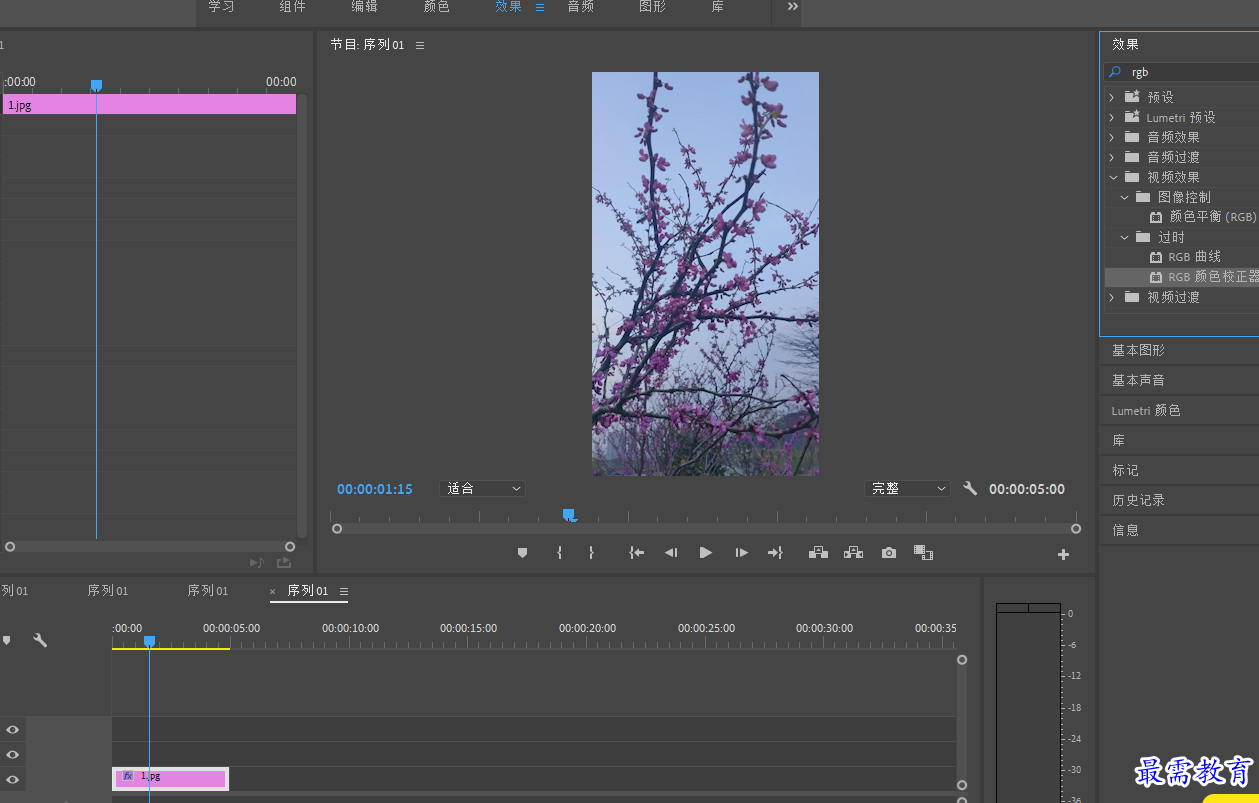This screenshot has width=1259, height=803.
Task: Click the fx badge on timeline clip
Action: point(128,776)
